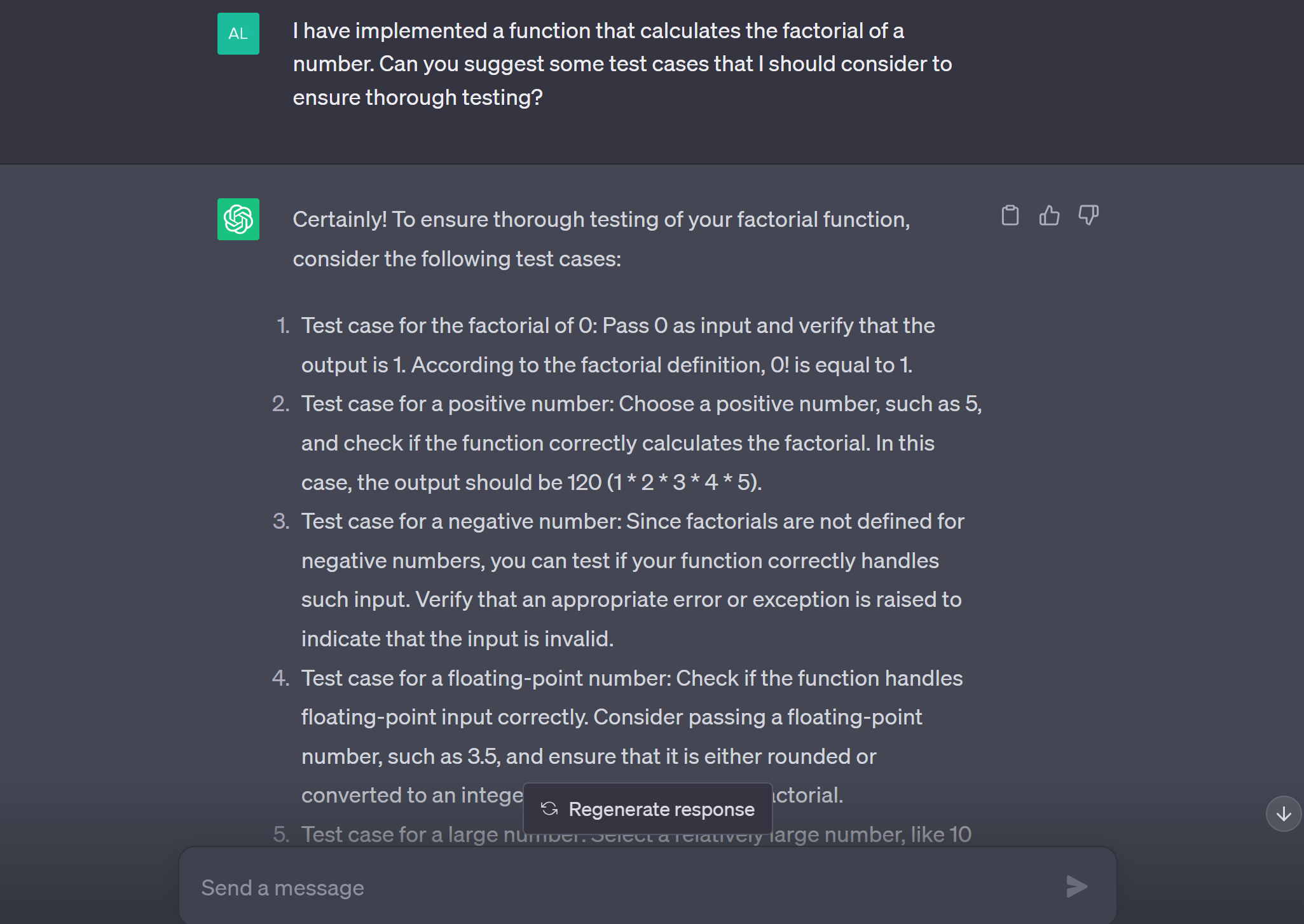Click list number 3 marker
1304x924 pixels.
click(281, 521)
